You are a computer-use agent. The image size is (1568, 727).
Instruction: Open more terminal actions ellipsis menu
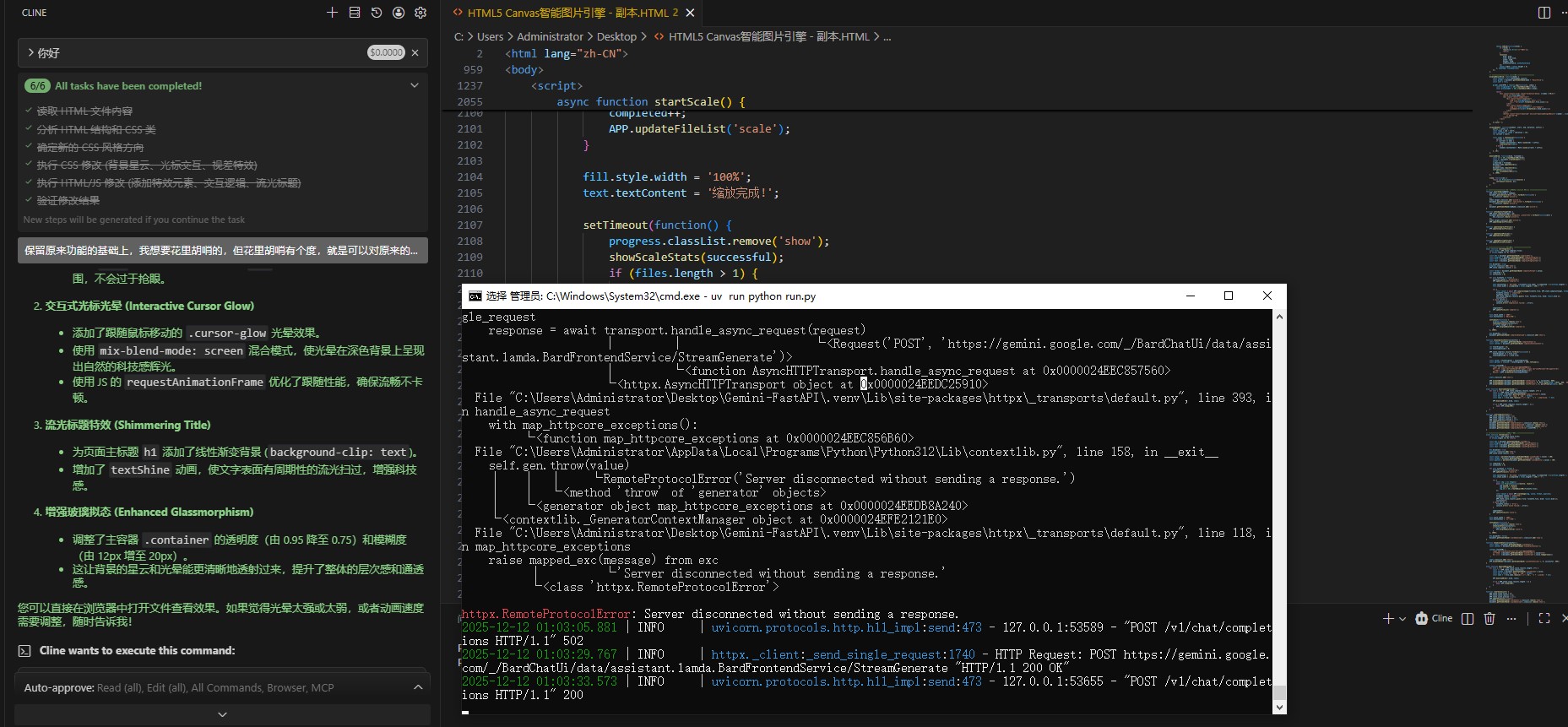[x=1511, y=619]
